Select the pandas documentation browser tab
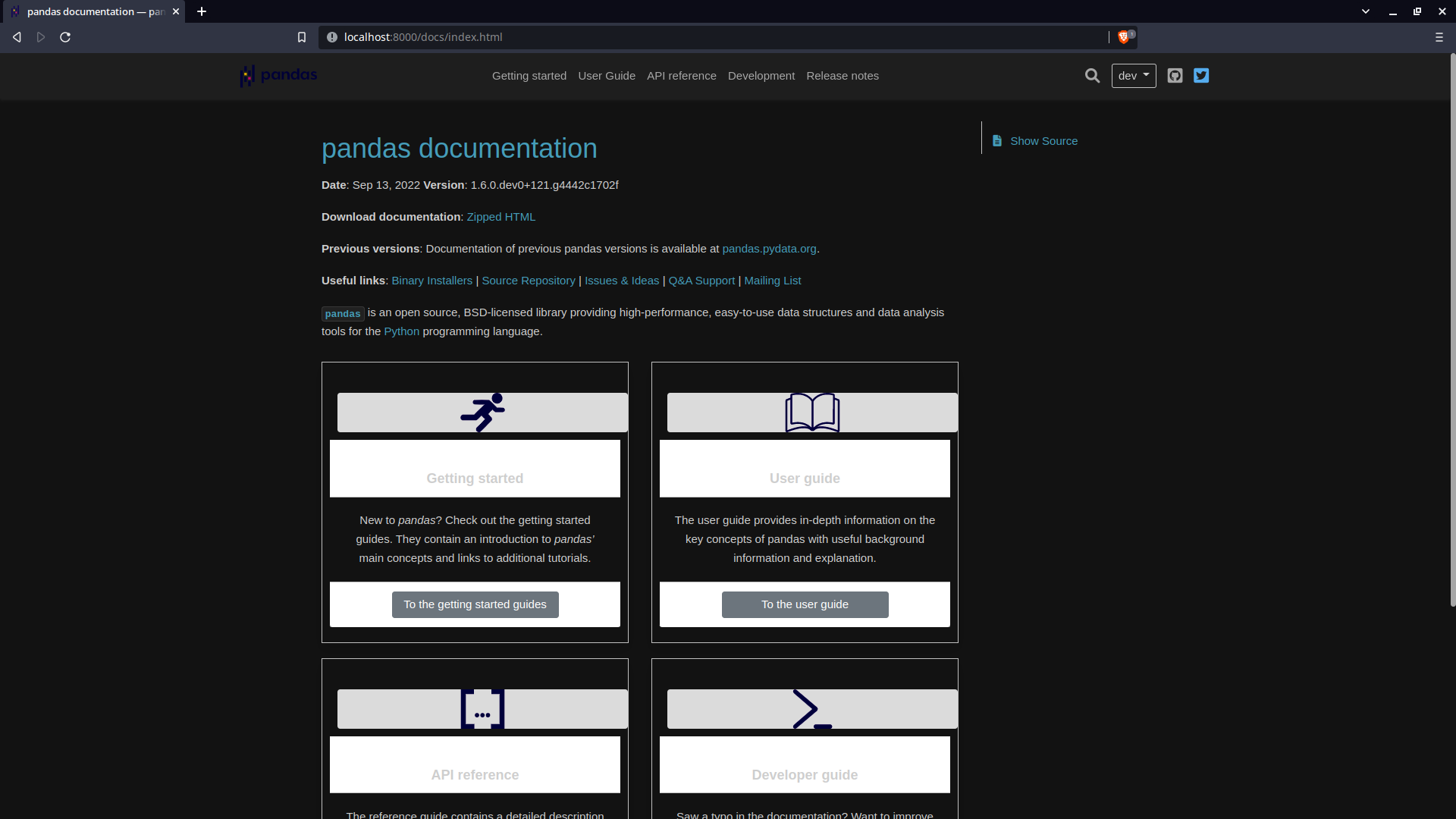This screenshot has height=819, width=1456. 93,11
